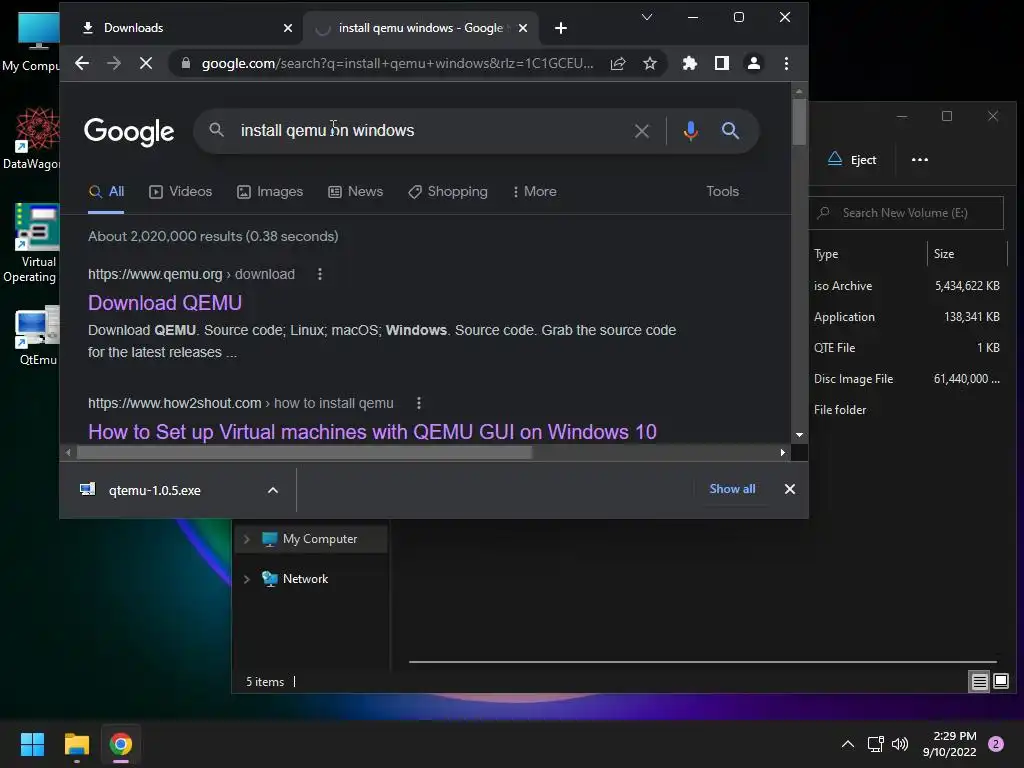The height and width of the screenshot is (768, 1024).
Task: Switch to Videos results
Action: coord(181,192)
